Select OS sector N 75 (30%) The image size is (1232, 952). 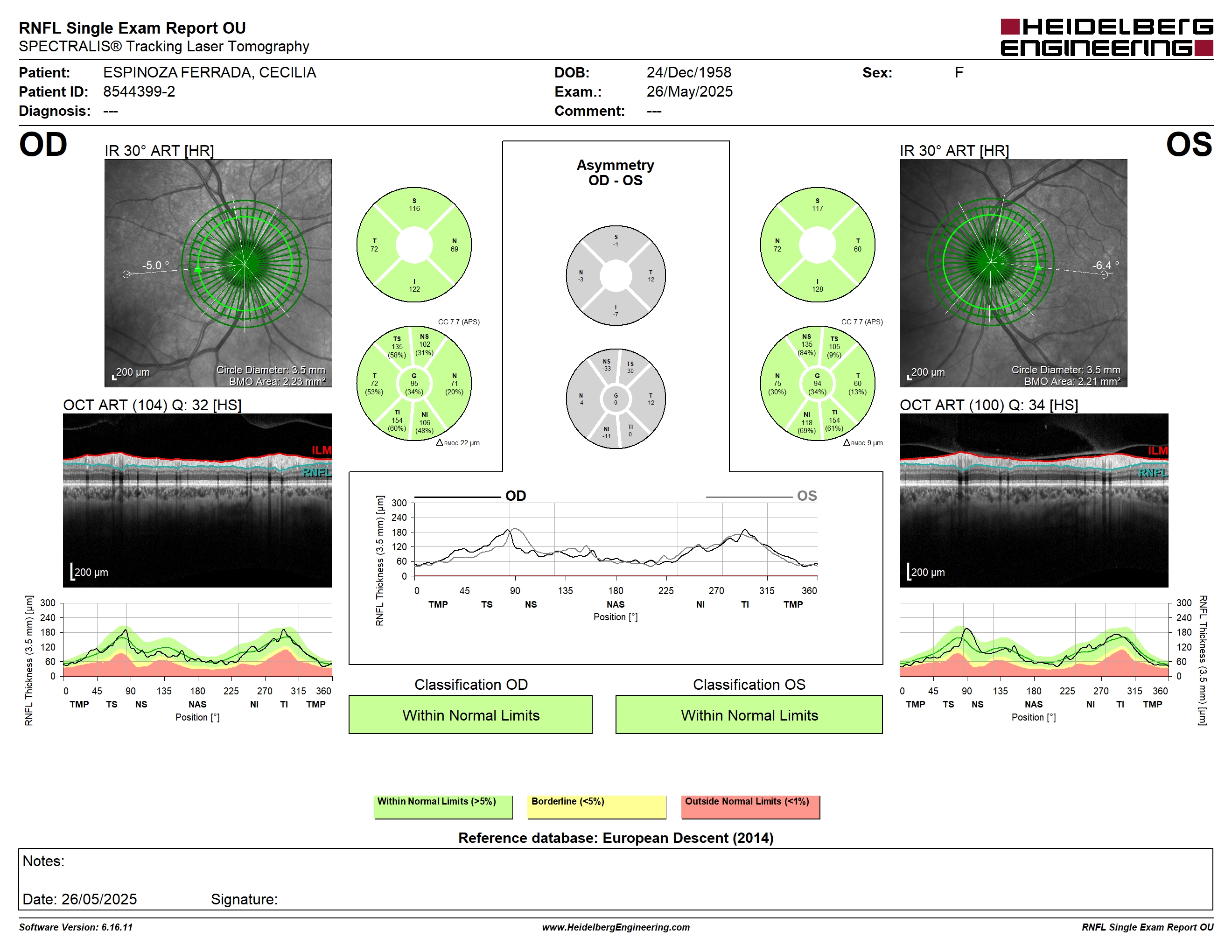[777, 384]
